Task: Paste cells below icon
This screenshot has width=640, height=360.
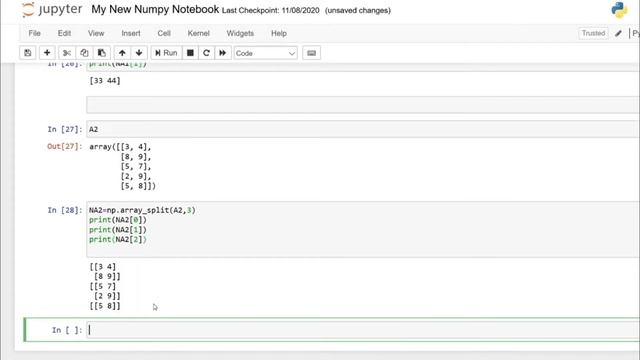Action: click(102, 53)
